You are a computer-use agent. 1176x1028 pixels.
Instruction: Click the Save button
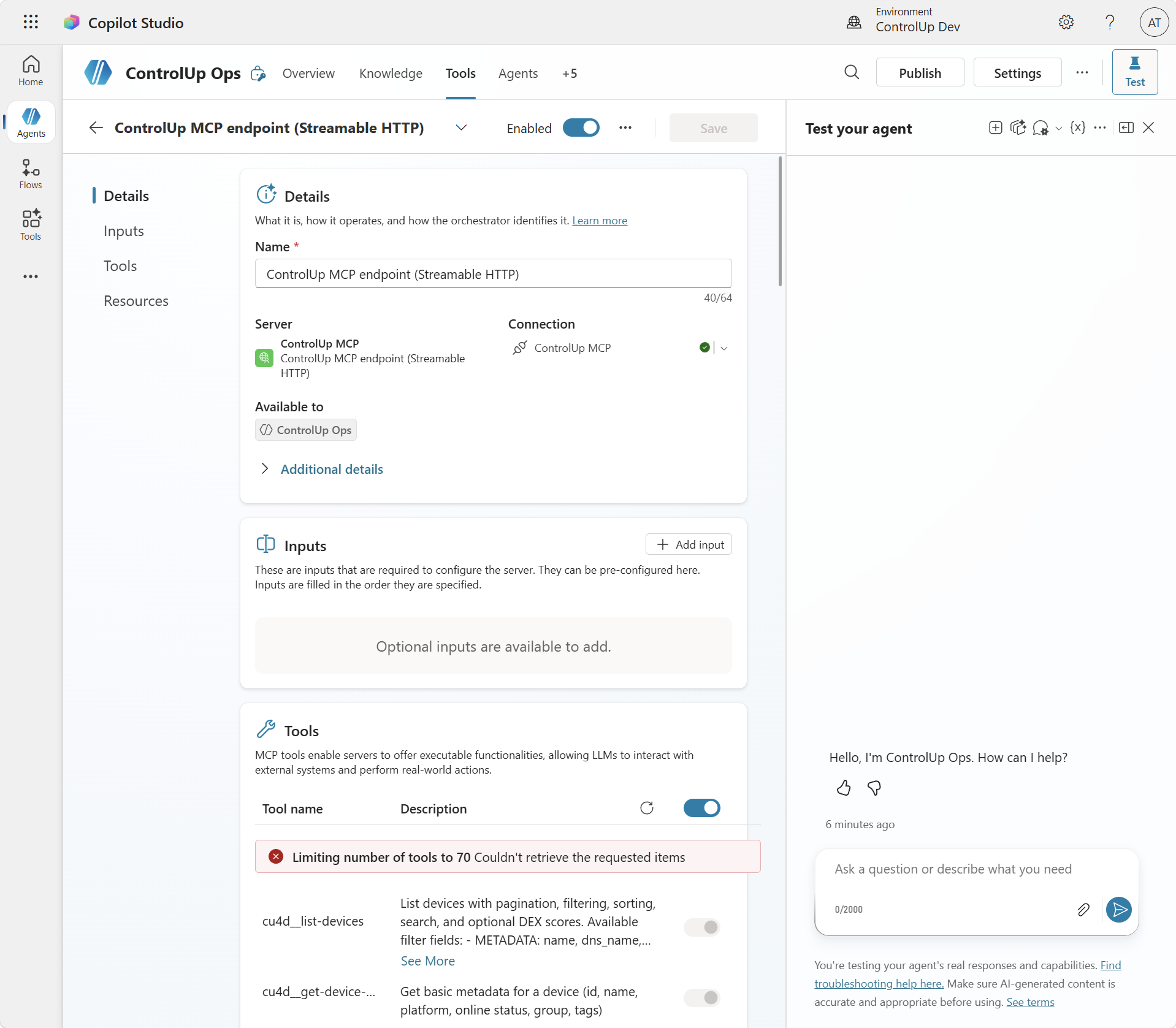click(x=714, y=128)
